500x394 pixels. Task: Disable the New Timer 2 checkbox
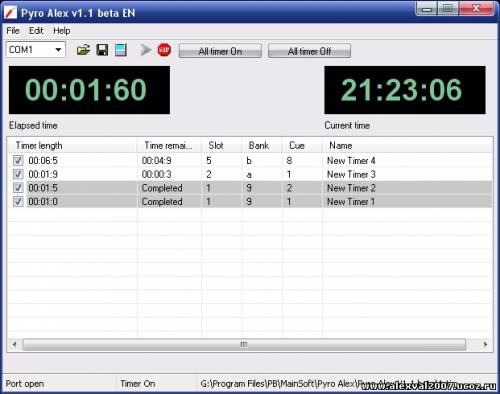18,188
